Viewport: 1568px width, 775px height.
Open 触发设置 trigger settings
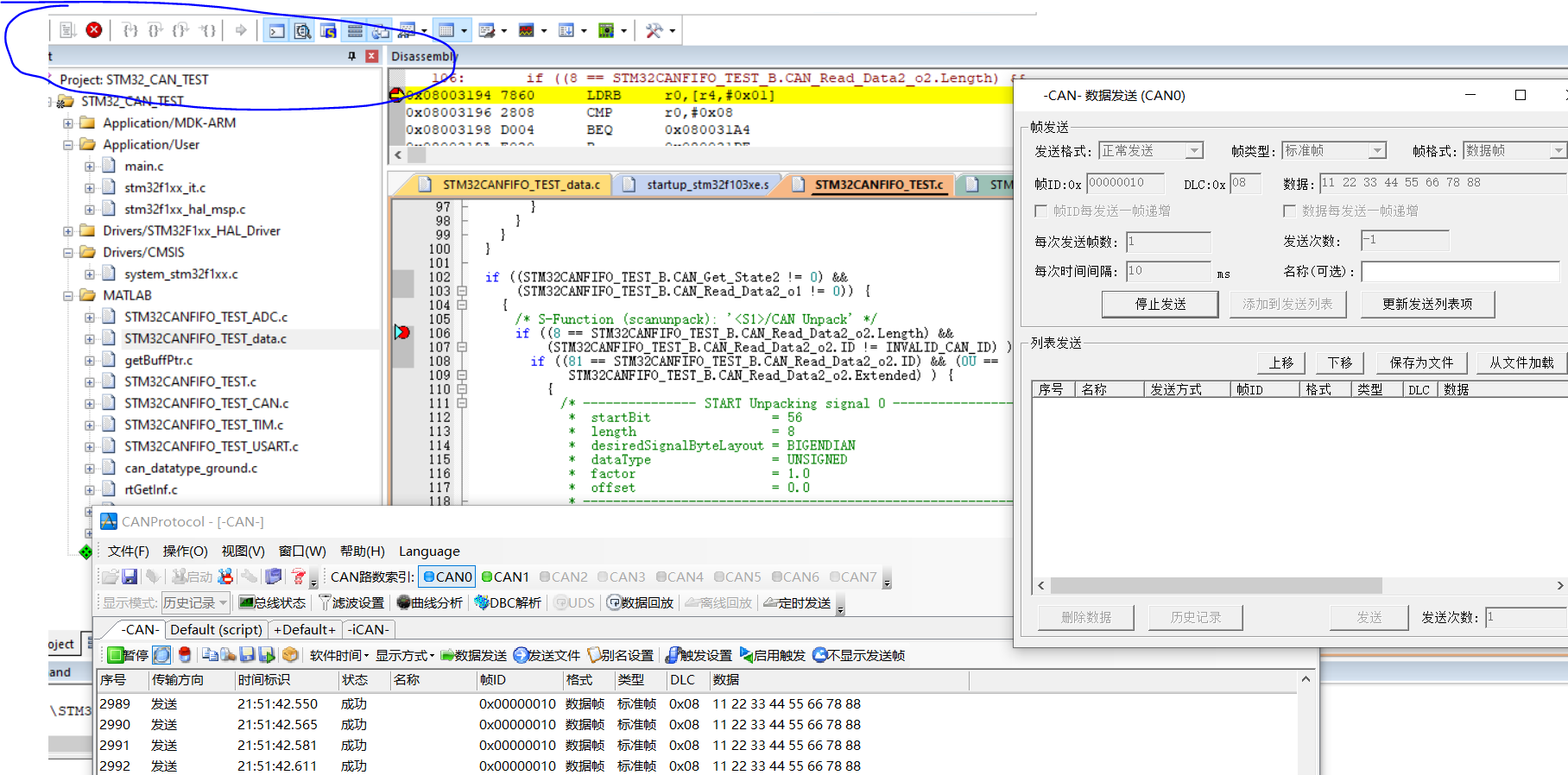pos(699,655)
